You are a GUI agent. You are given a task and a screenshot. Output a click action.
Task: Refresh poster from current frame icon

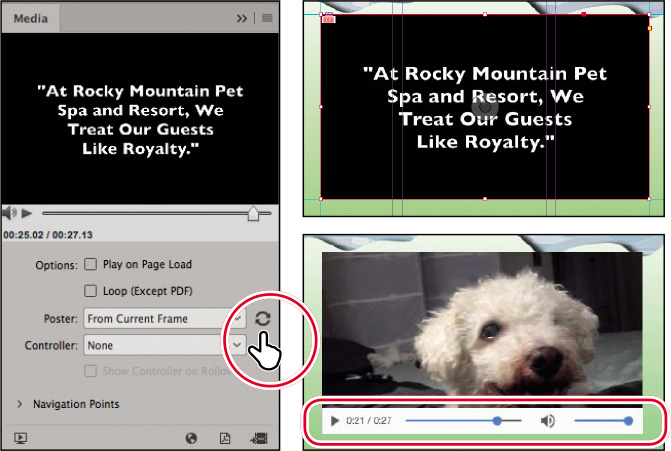click(x=263, y=318)
